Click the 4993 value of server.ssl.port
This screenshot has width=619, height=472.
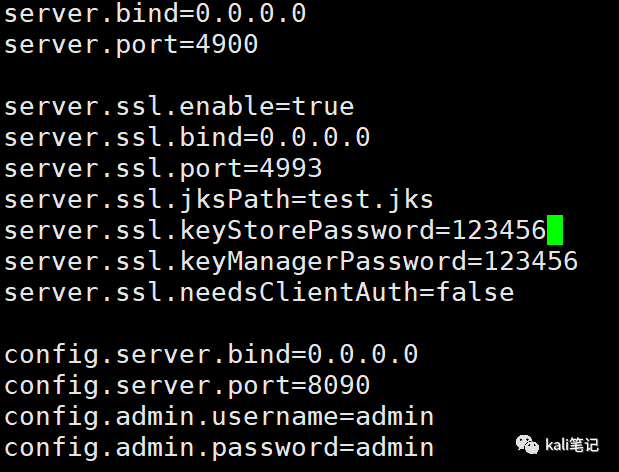290,168
